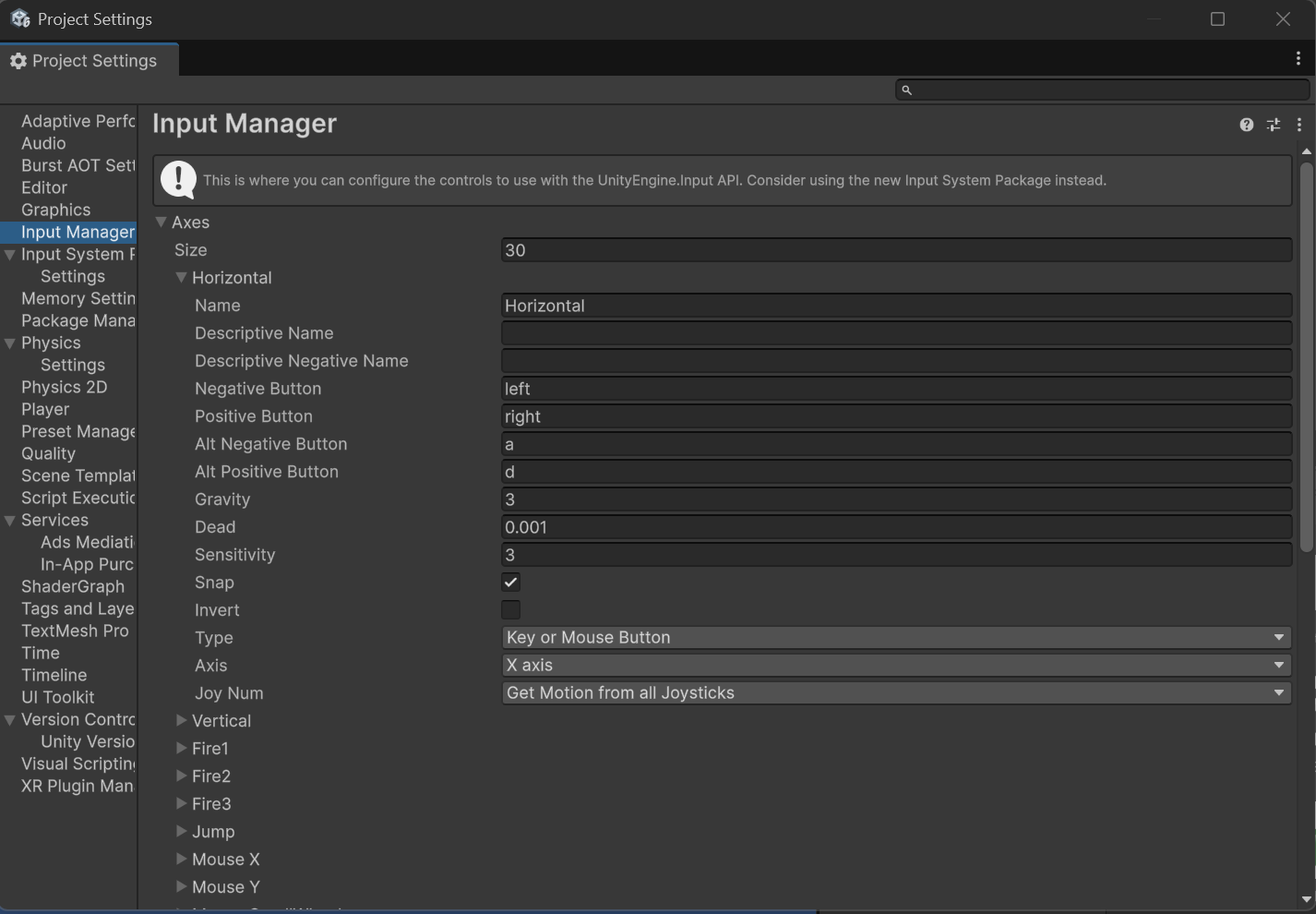Open the Project Settings tab kebab menu
Image resolution: width=1316 pixels, height=914 pixels.
1298,59
